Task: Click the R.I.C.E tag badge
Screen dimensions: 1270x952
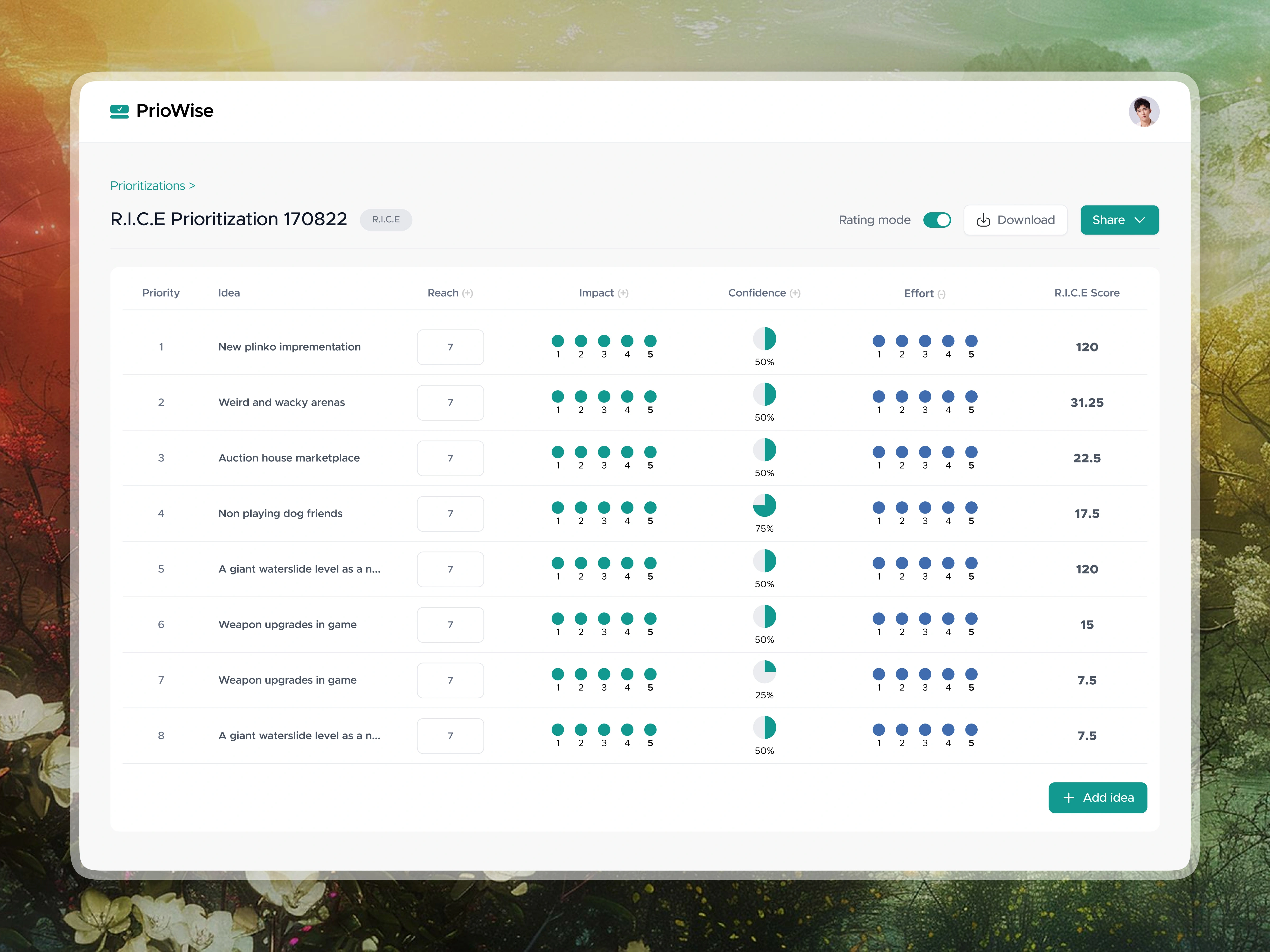Action: click(x=386, y=220)
